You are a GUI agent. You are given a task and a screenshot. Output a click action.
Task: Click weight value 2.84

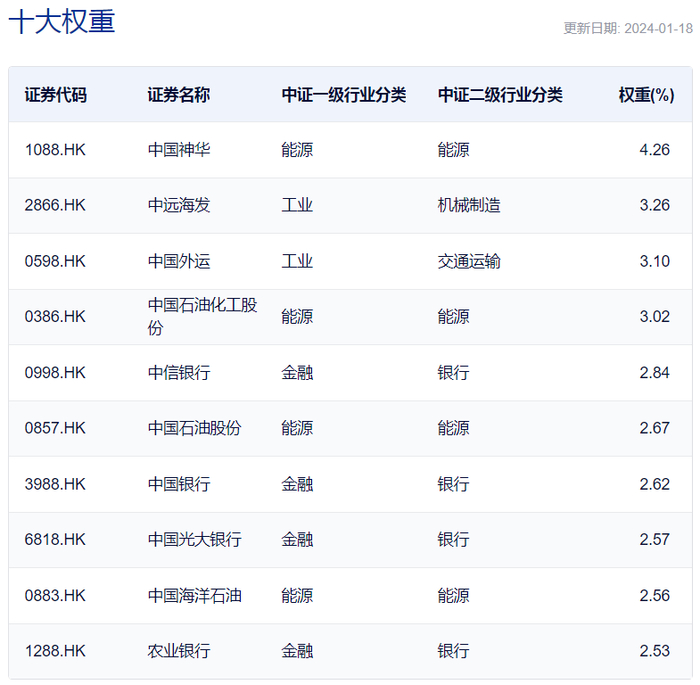[x=654, y=373]
